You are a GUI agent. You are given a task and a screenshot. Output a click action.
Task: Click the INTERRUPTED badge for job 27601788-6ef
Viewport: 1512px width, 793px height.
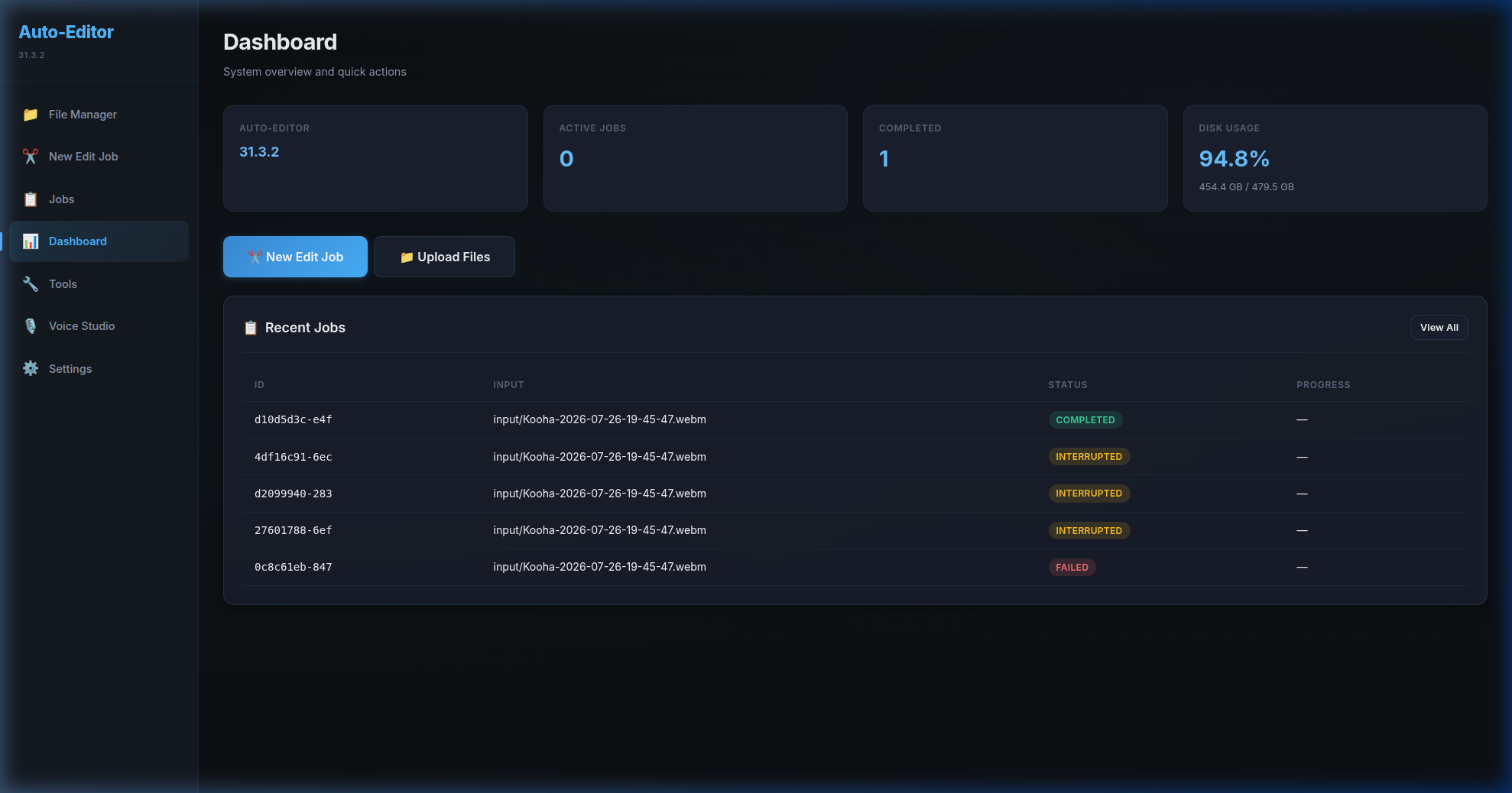(x=1089, y=531)
